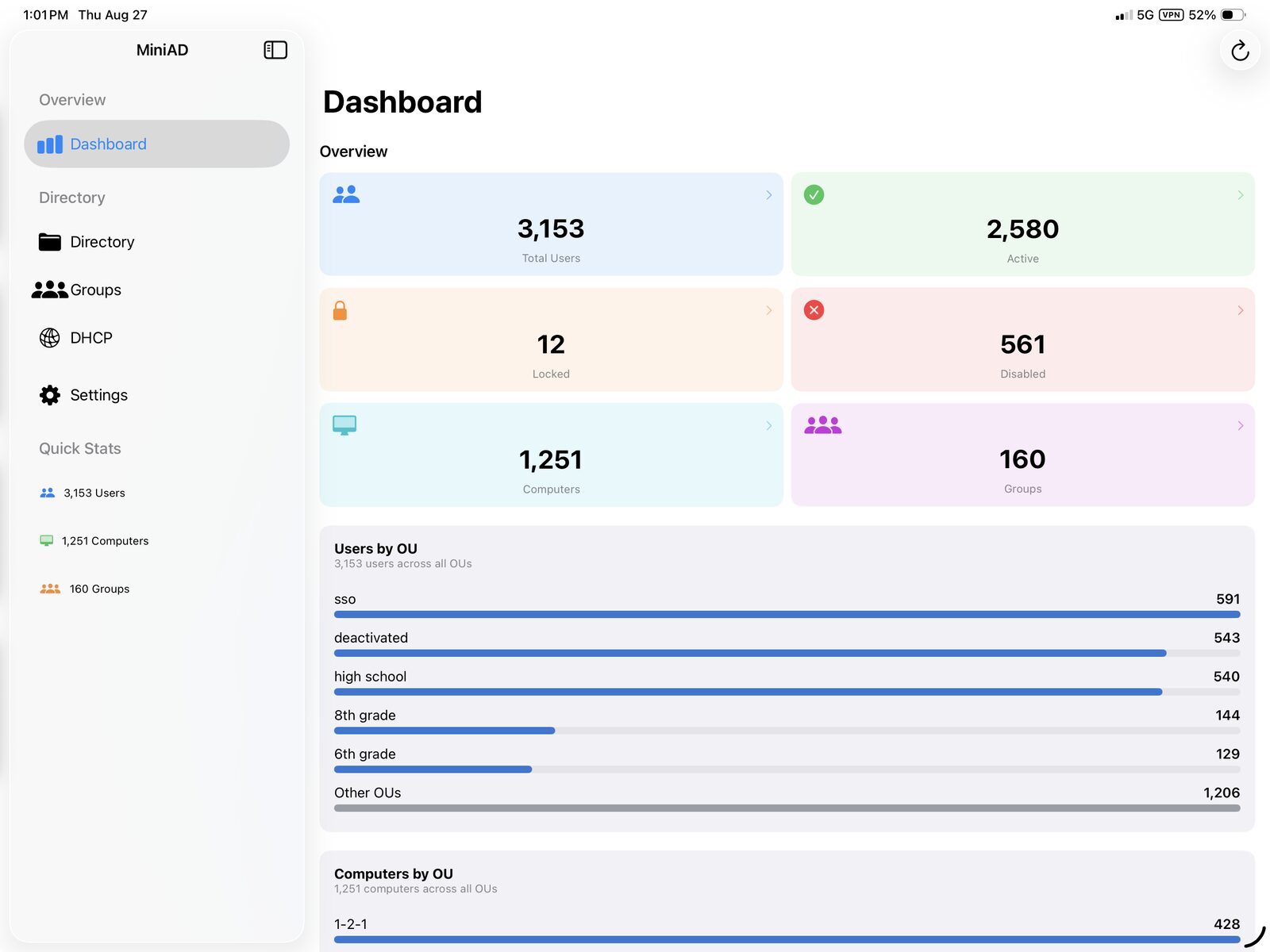Screen dimensions: 1270x952
Task: Open the 12 Locked card
Action: pos(551,340)
